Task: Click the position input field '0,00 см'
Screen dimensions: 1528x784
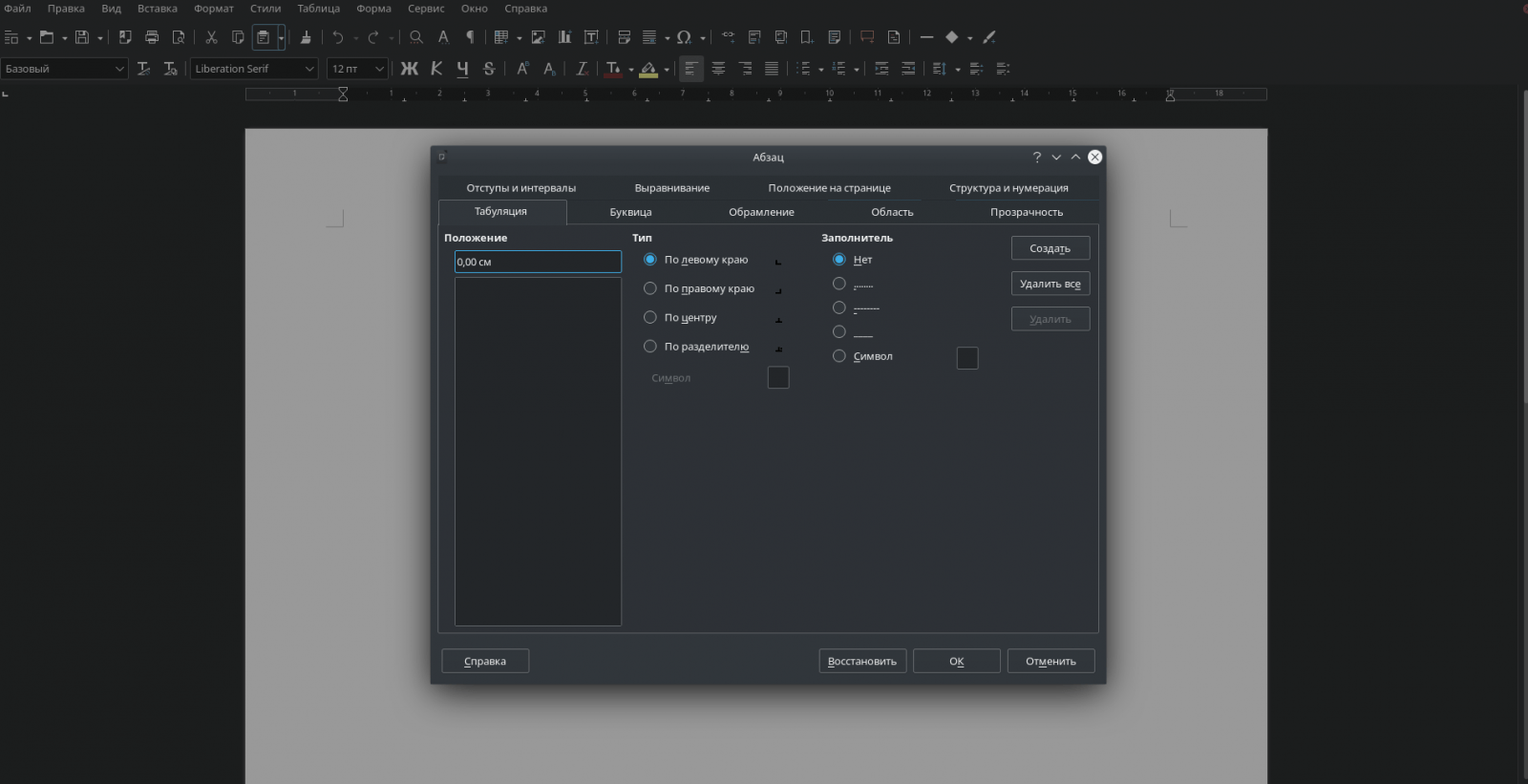Action: coord(538,262)
